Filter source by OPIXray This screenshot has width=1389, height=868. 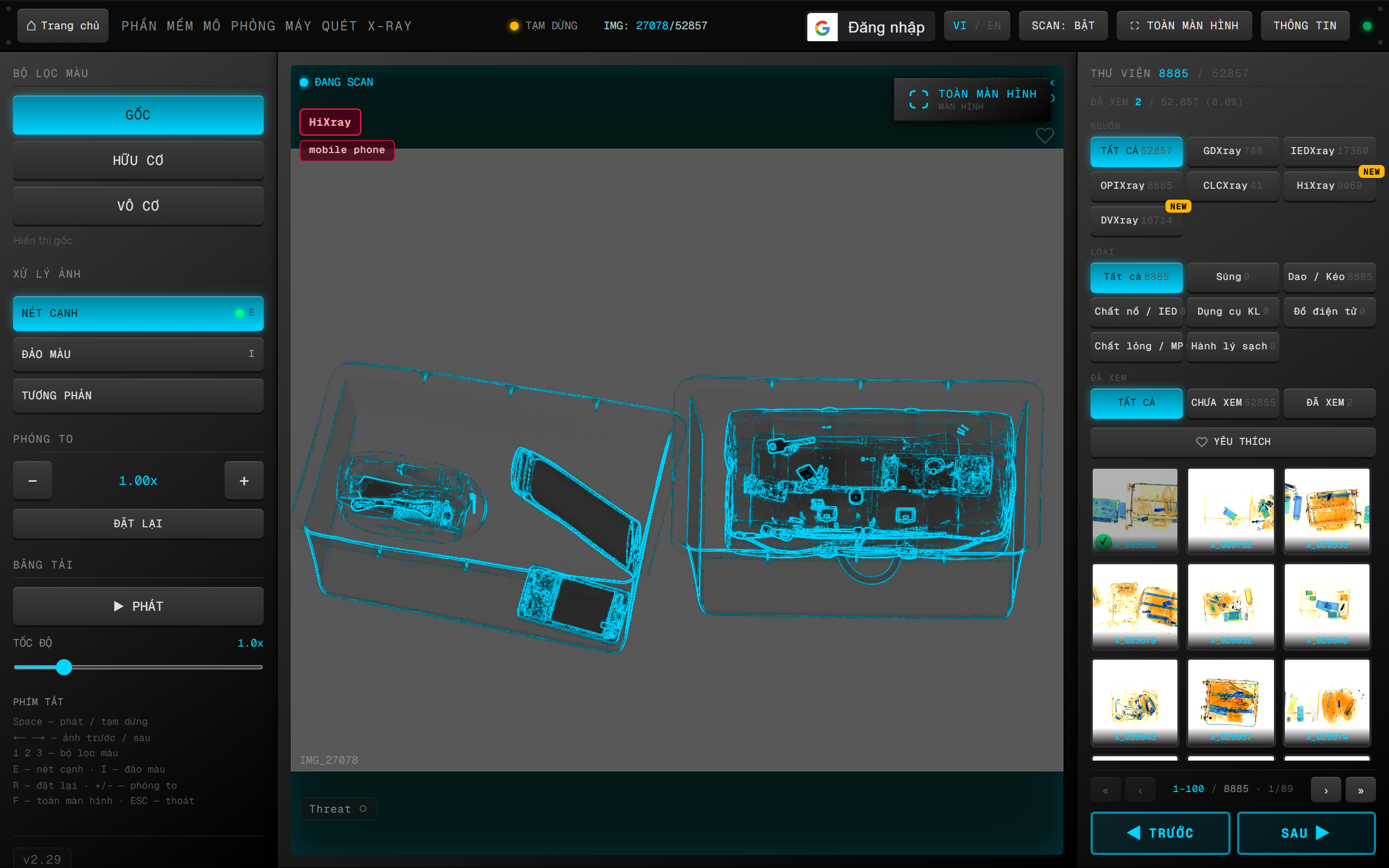pos(1137,186)
